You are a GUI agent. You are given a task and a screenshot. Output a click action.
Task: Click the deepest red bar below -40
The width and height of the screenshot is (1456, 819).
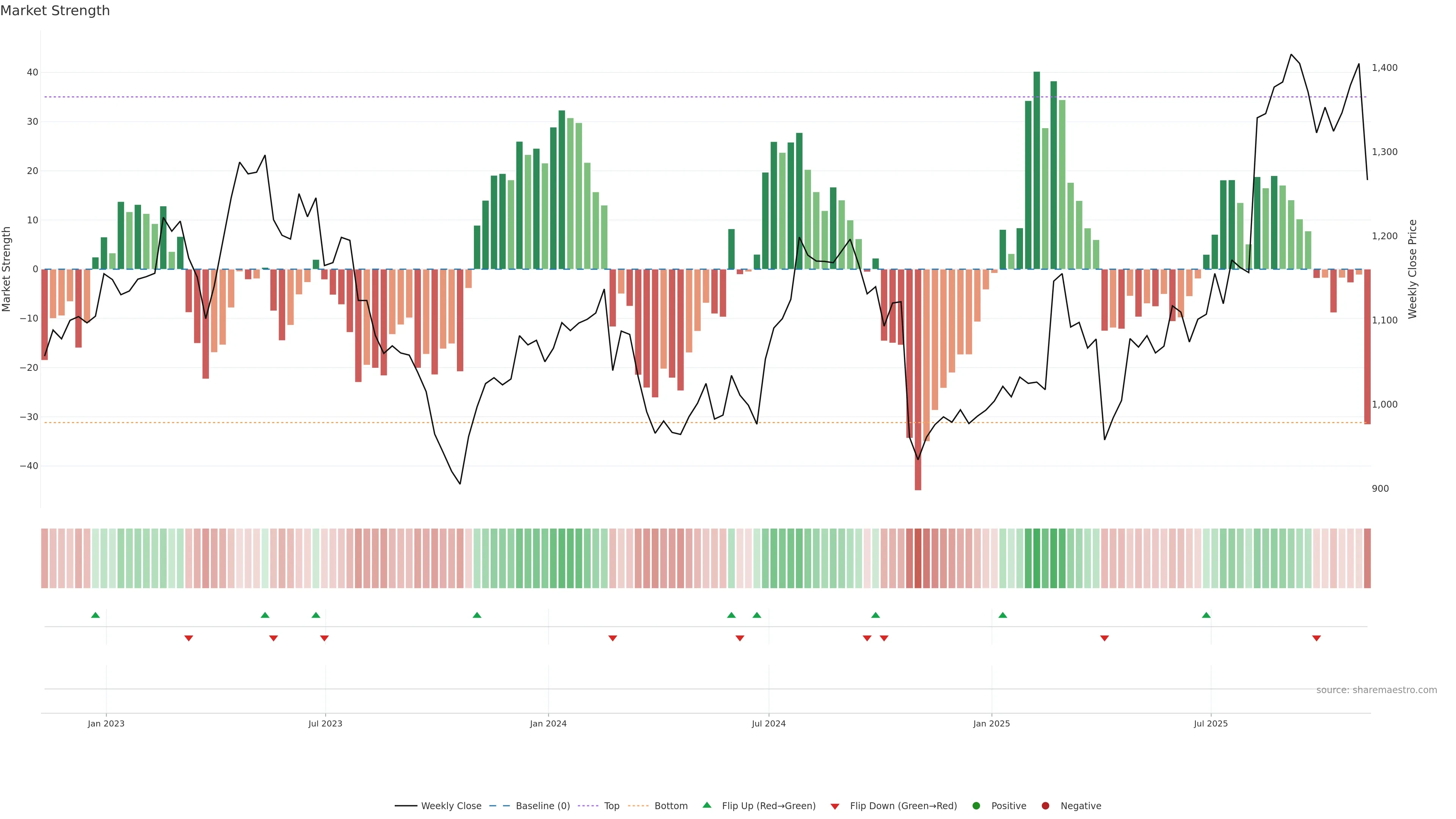coord(918,379)
